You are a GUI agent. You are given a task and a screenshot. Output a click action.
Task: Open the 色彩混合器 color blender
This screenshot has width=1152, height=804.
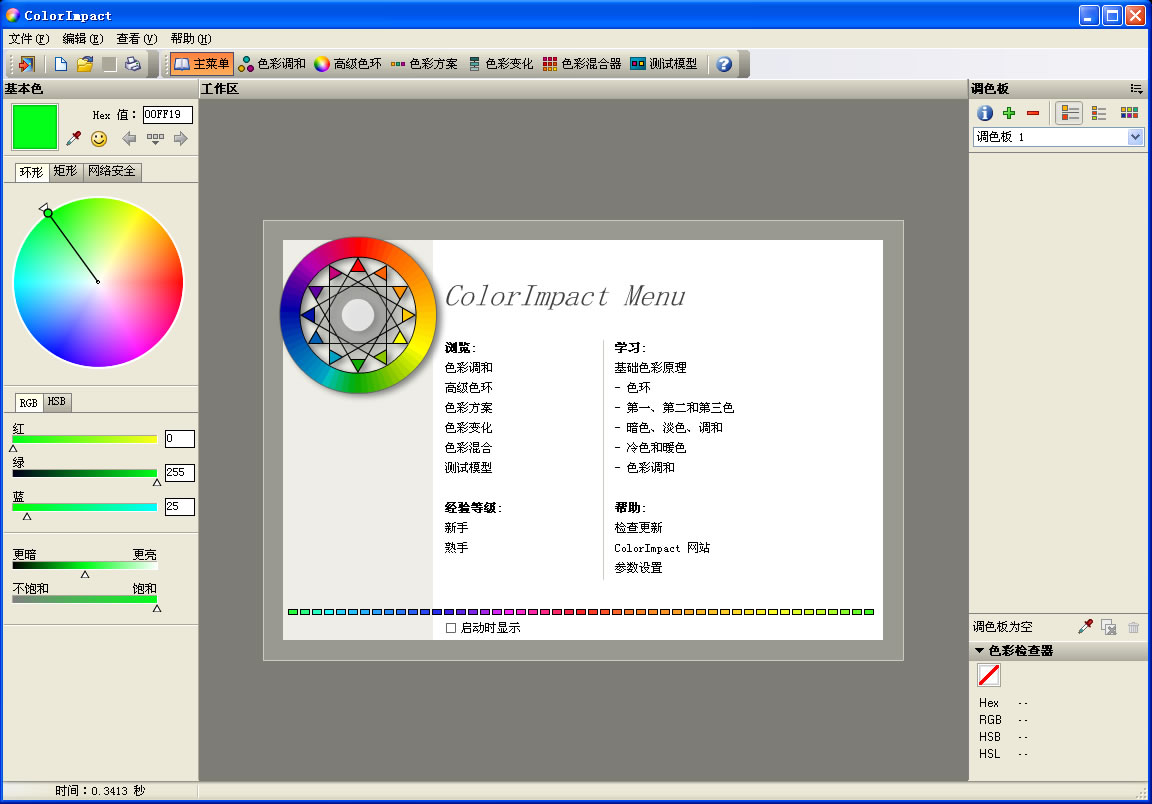point(582,64)
